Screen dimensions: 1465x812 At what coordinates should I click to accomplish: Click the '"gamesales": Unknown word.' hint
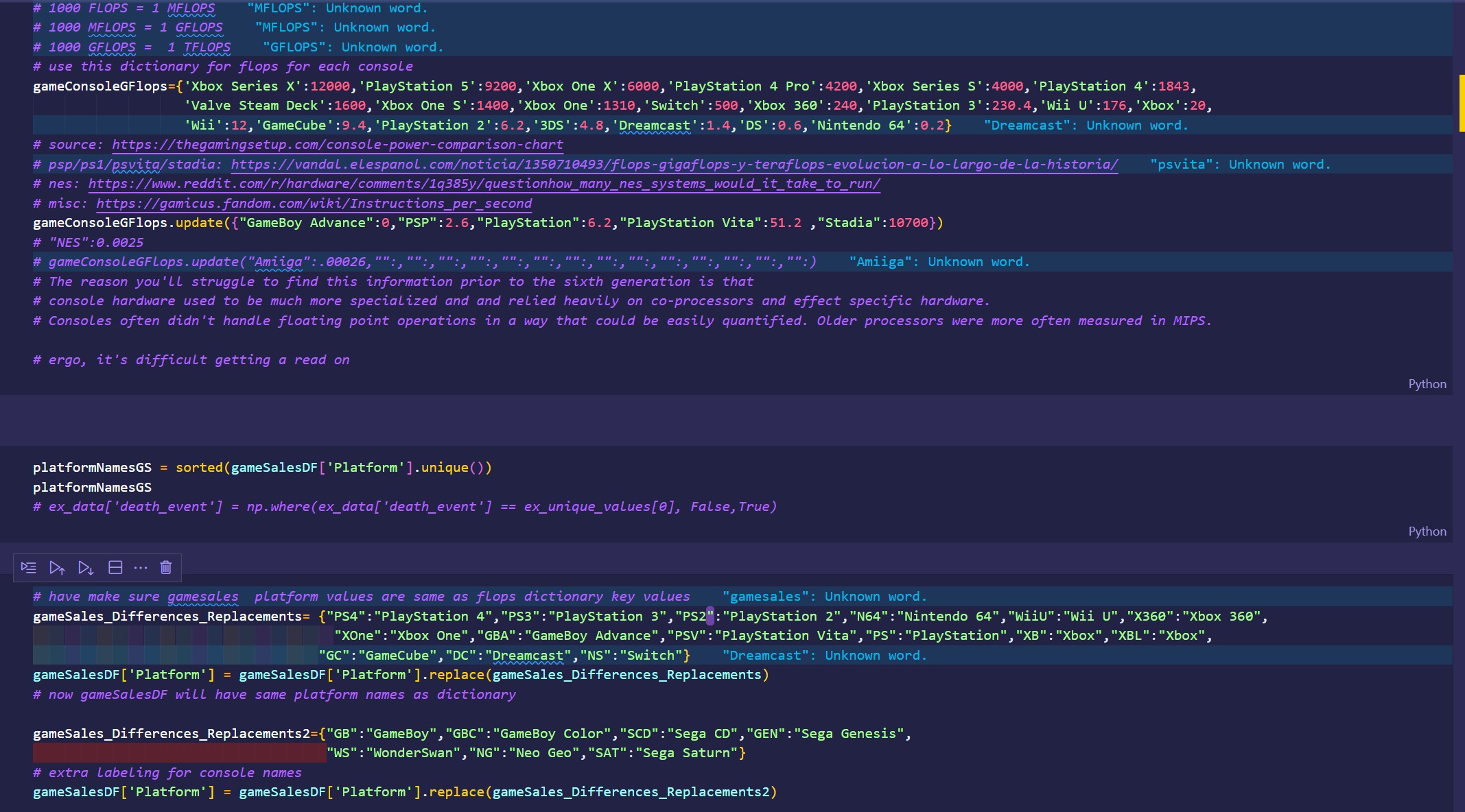pyautogui.click(x=825, y=597)
